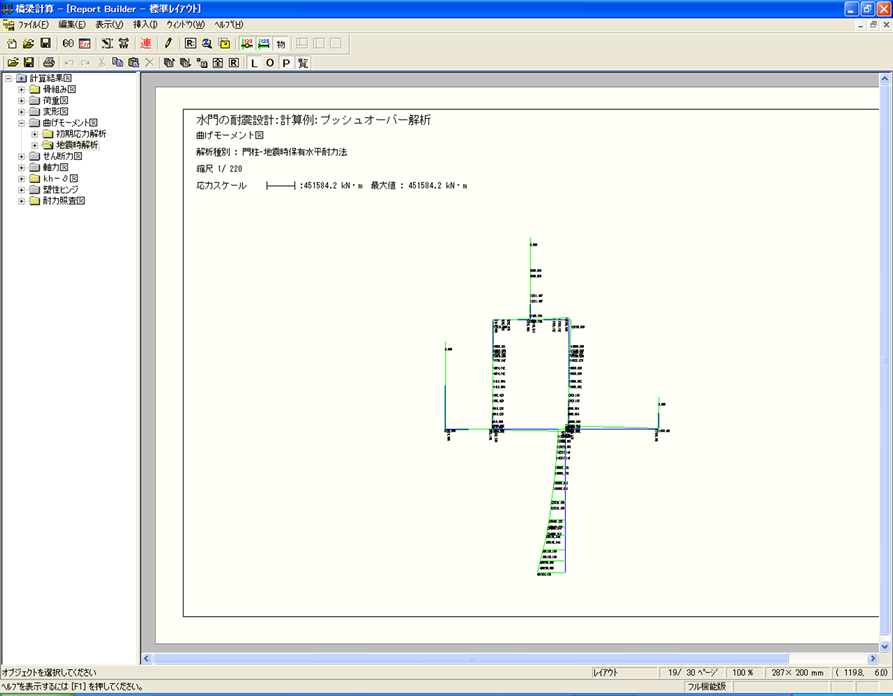Viewport: 893px width, 696px height.
Task: Expand the 耐力照査図 tree node
Action: tap(22, 201)
